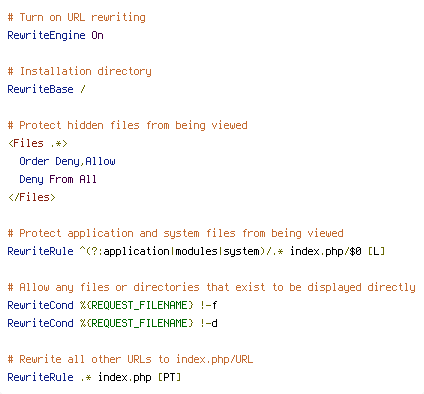Screen dimensions: 424x394
Task: Click the RewriteEngine directive
Action: click(46, 35)
